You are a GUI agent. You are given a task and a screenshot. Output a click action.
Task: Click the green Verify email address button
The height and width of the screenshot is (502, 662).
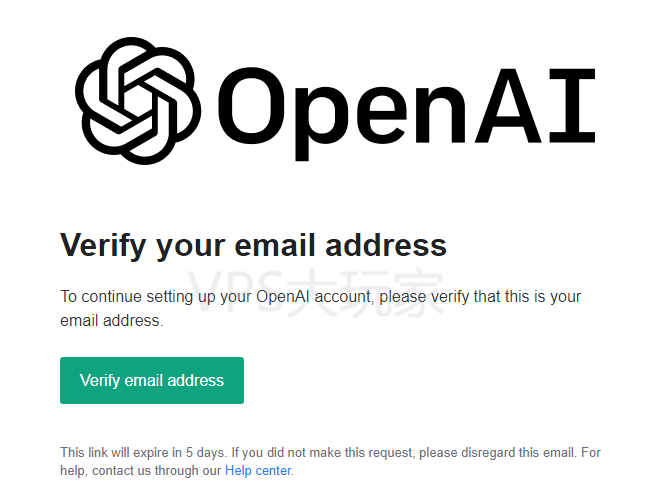pyautogui.click(x=152, y=380)
